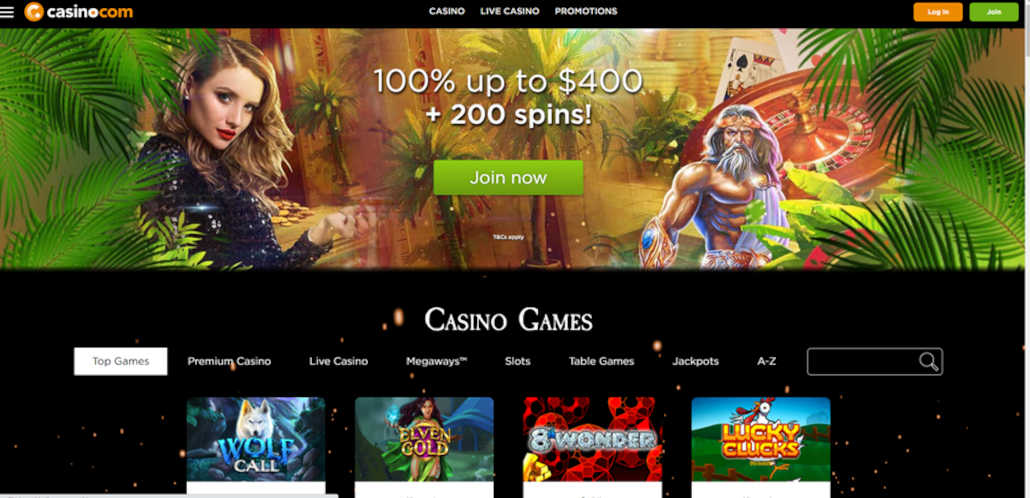Switch to the Megaways tab
This screenshot has height=498, width=1030.
tap(436, 361)
